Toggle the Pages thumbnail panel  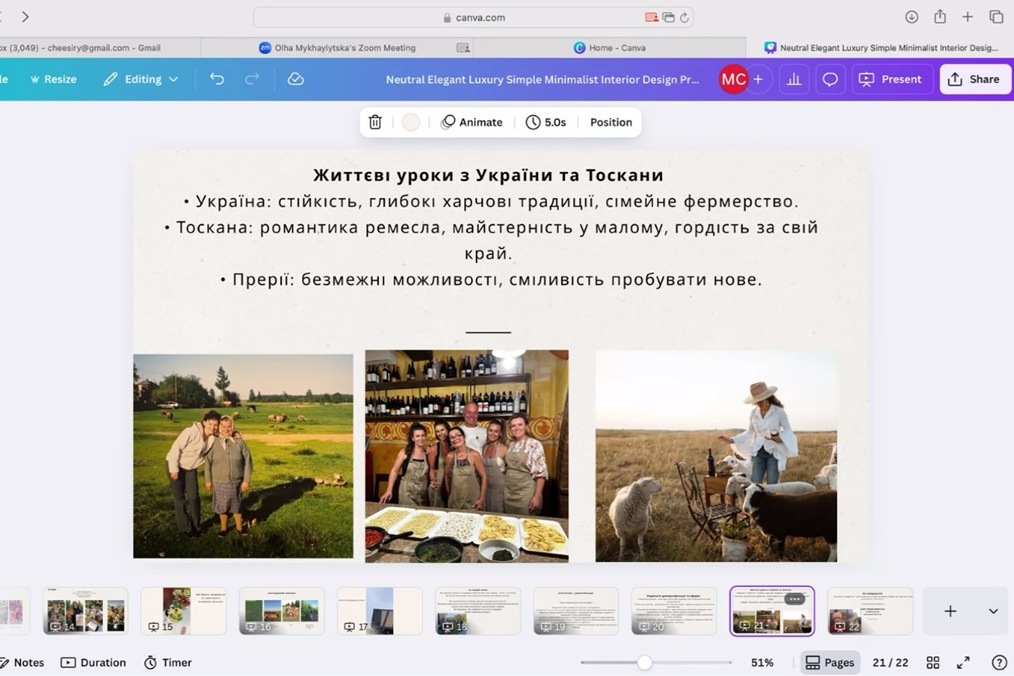click(829, 662)
